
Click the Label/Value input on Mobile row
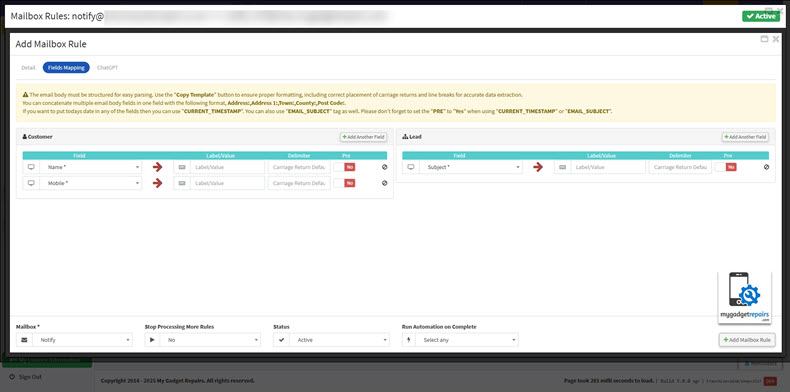point(227,183)
